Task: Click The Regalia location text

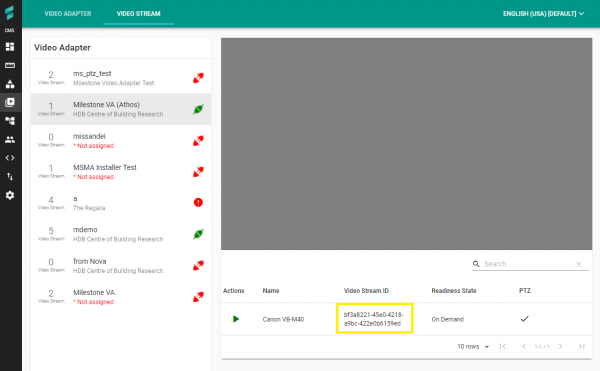Action: (x=89, y=208)
